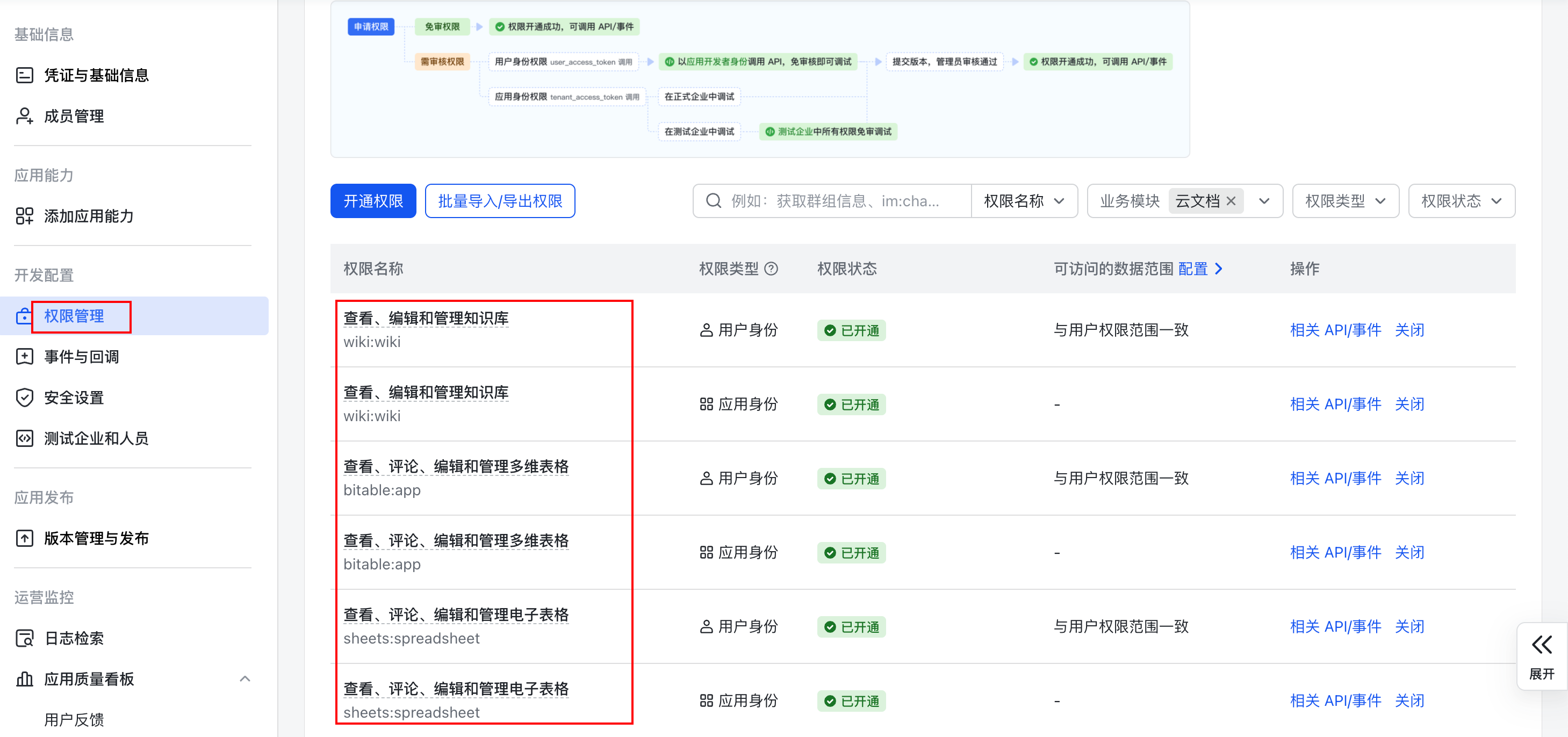Click 关闭 for bitable:app 用户身份 row
The width and height of the screenshot is (1568, 737).
1409,479
